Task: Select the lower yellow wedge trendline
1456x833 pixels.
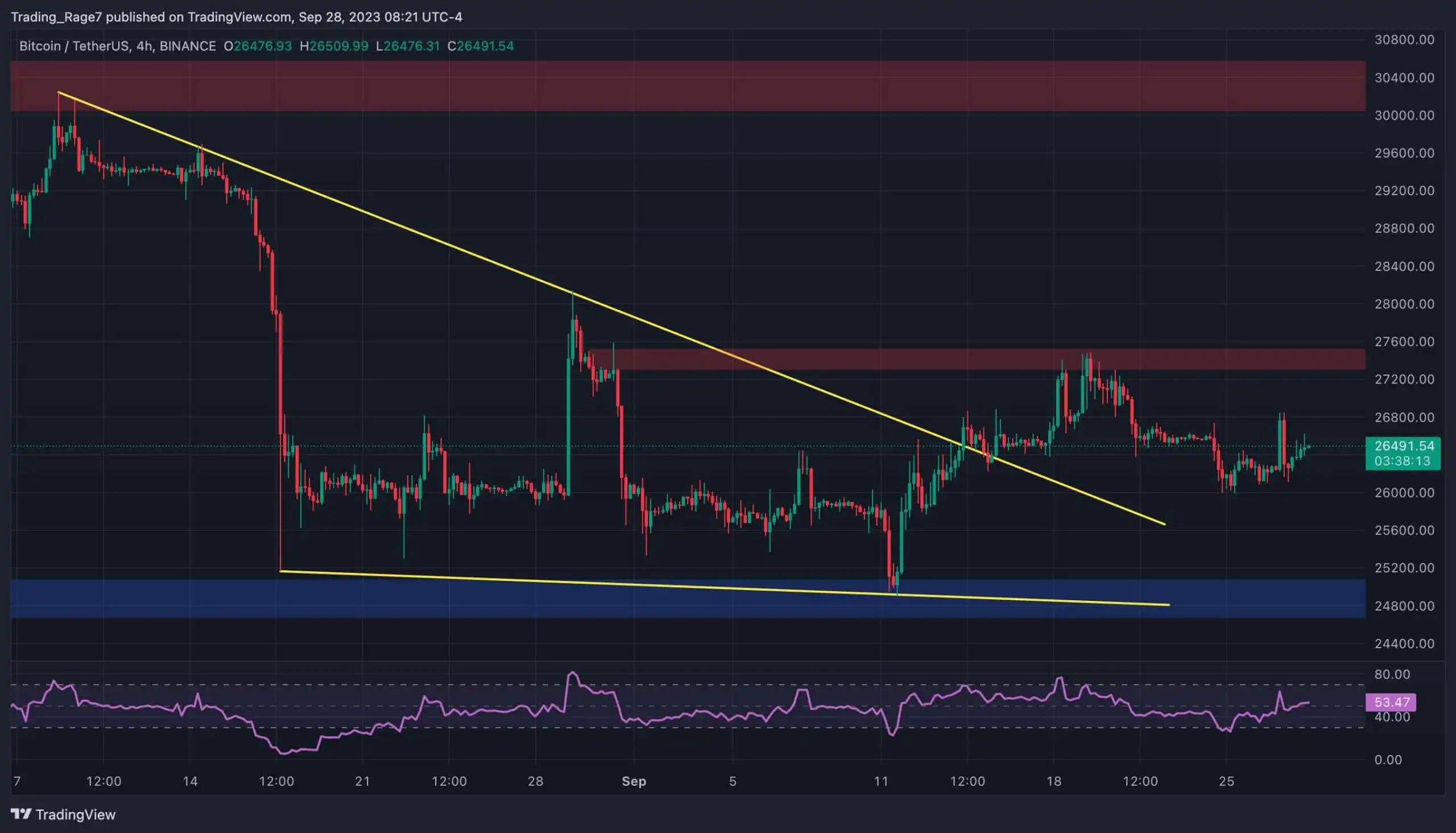Action: [725, 588]
